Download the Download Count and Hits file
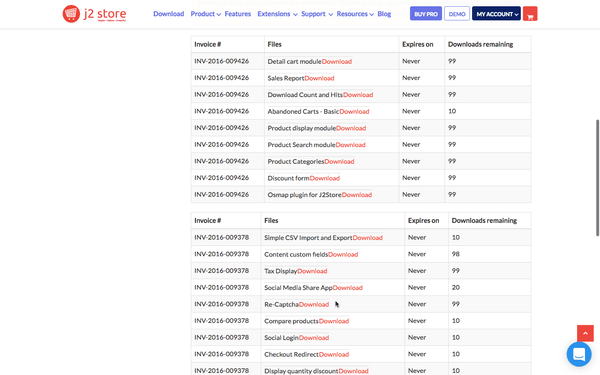The image size is (600, 375). pyautogui.click(x=358, y=95)
